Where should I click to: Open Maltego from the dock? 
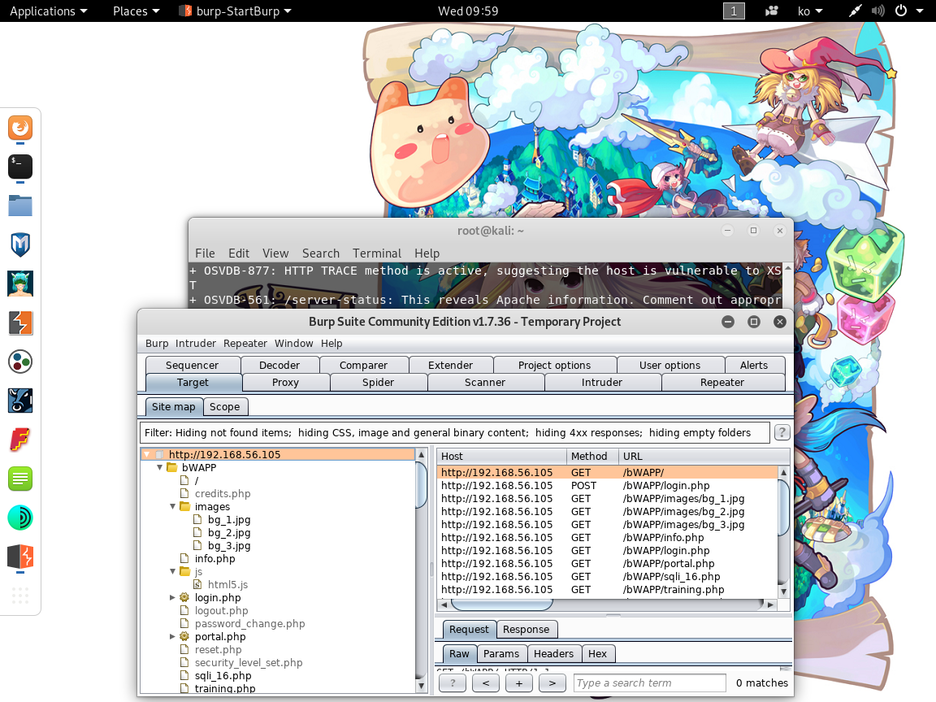coord(20,362)
